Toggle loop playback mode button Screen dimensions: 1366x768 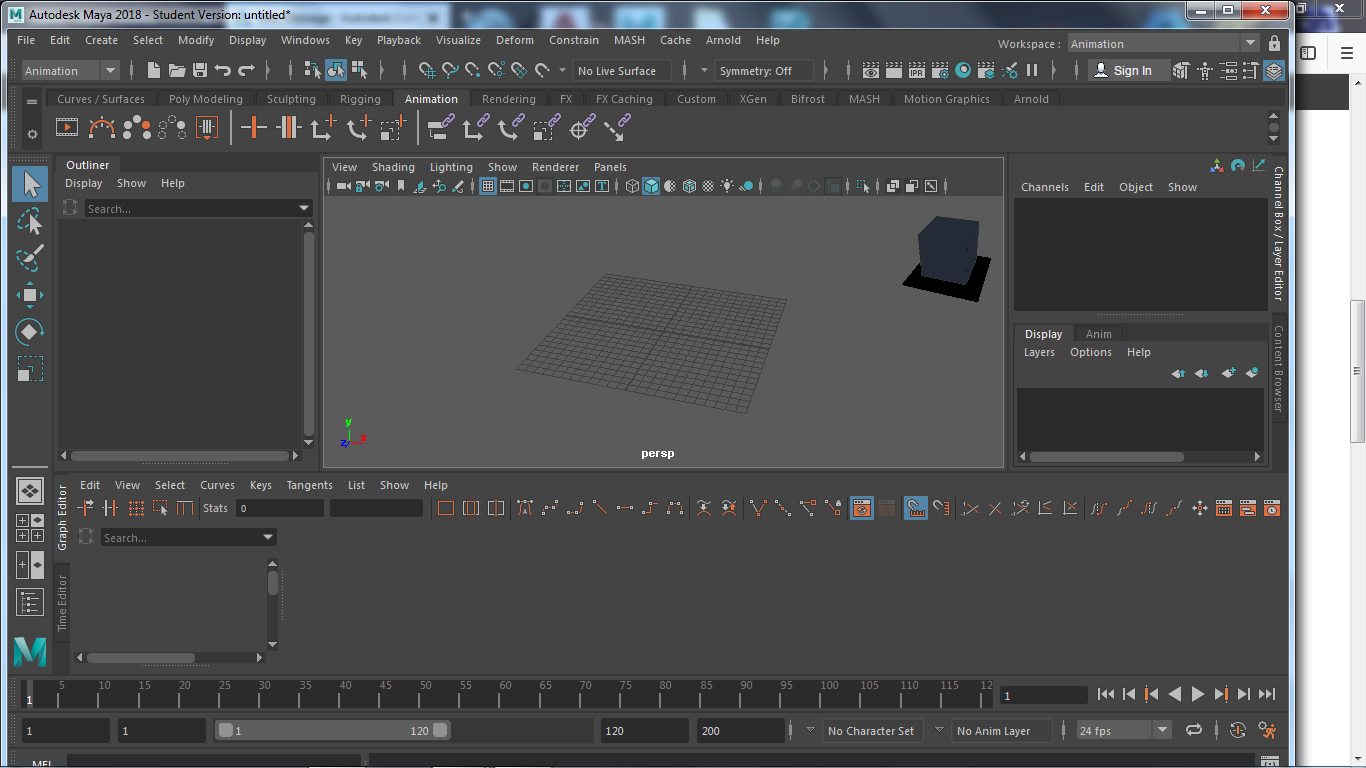[1194, 731]
